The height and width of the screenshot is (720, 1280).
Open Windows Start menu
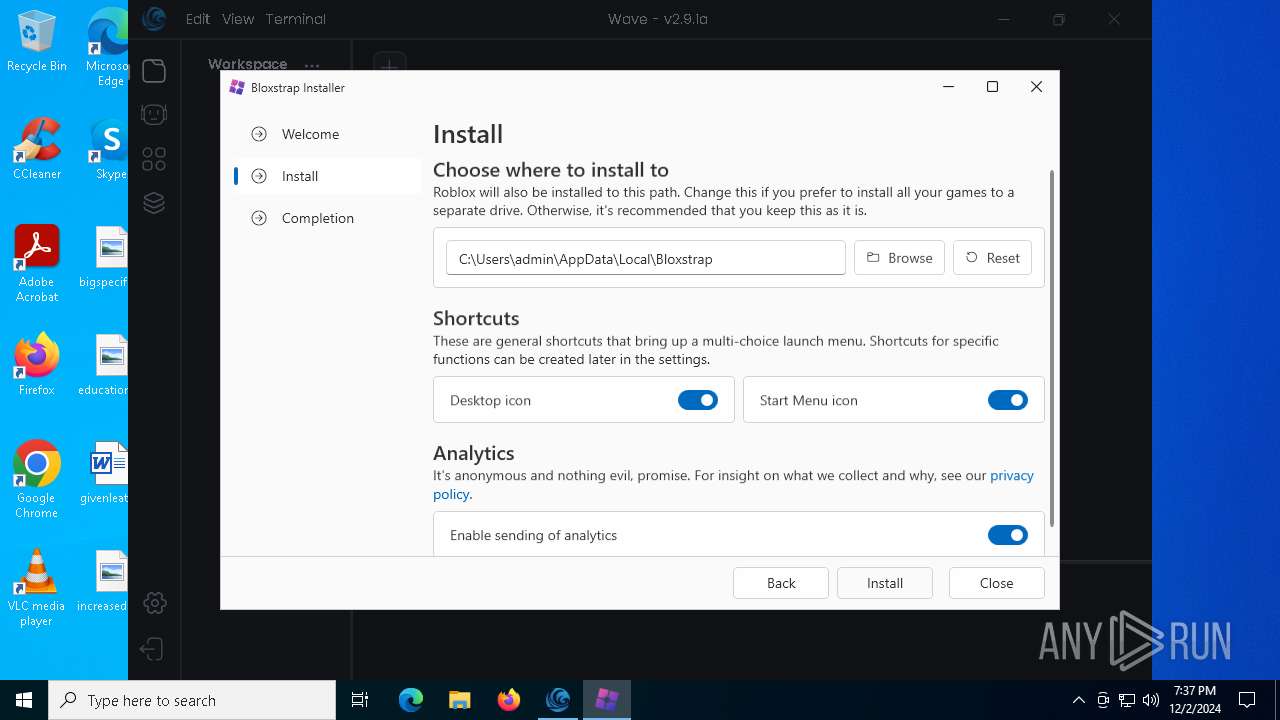pos(24,700)
